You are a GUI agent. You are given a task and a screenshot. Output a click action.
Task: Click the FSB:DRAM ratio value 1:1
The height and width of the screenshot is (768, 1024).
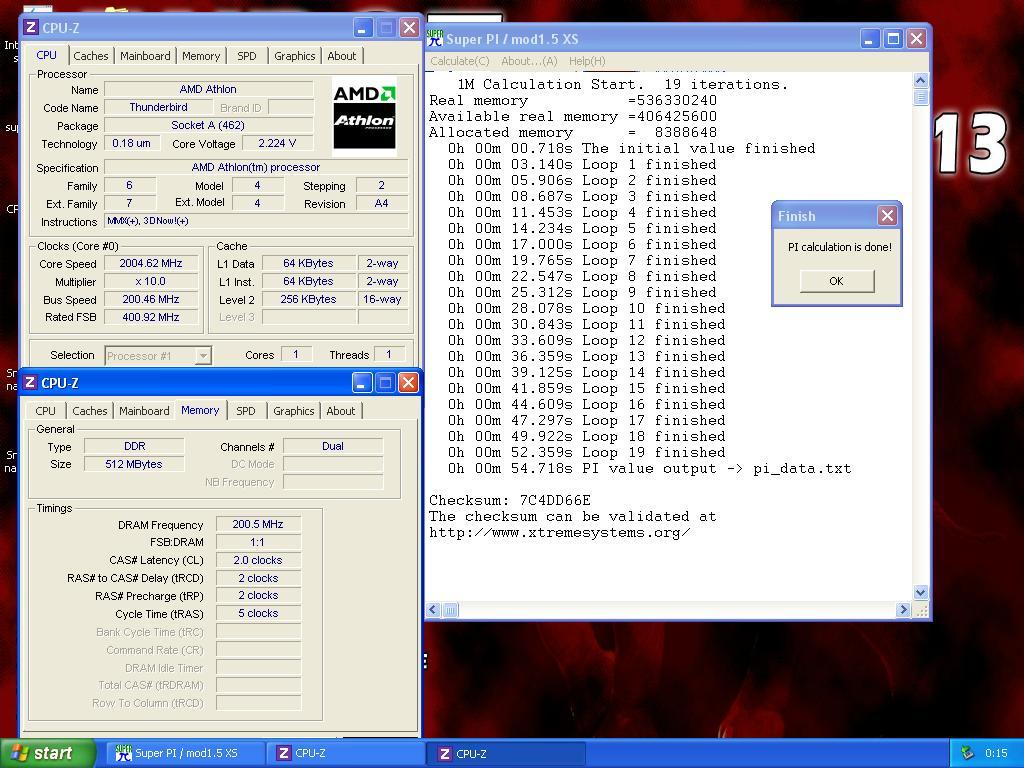click(258, 542)
